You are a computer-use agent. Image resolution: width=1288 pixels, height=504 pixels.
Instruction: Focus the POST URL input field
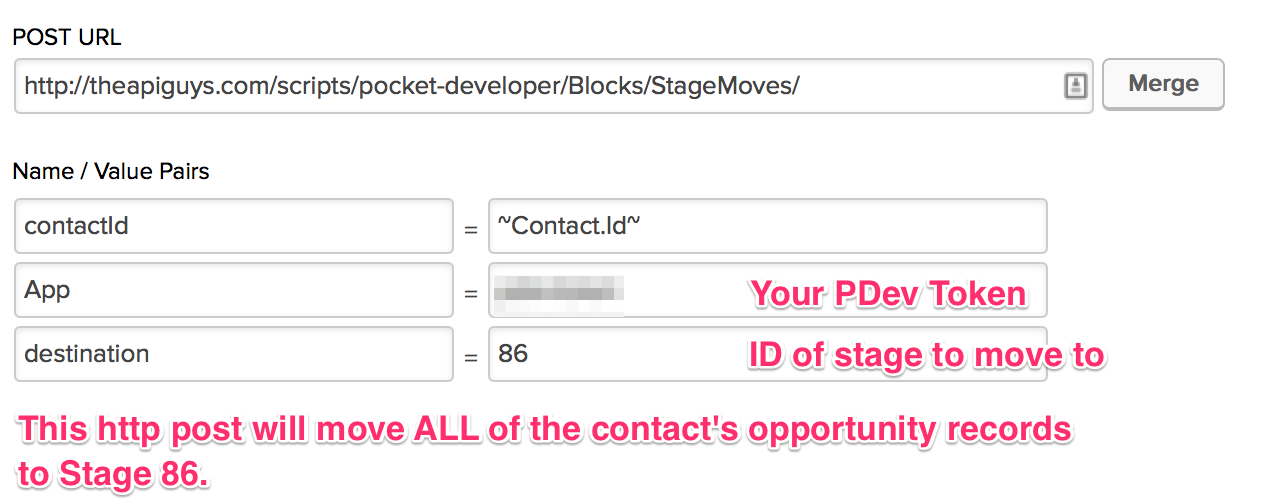coord(553,86)
